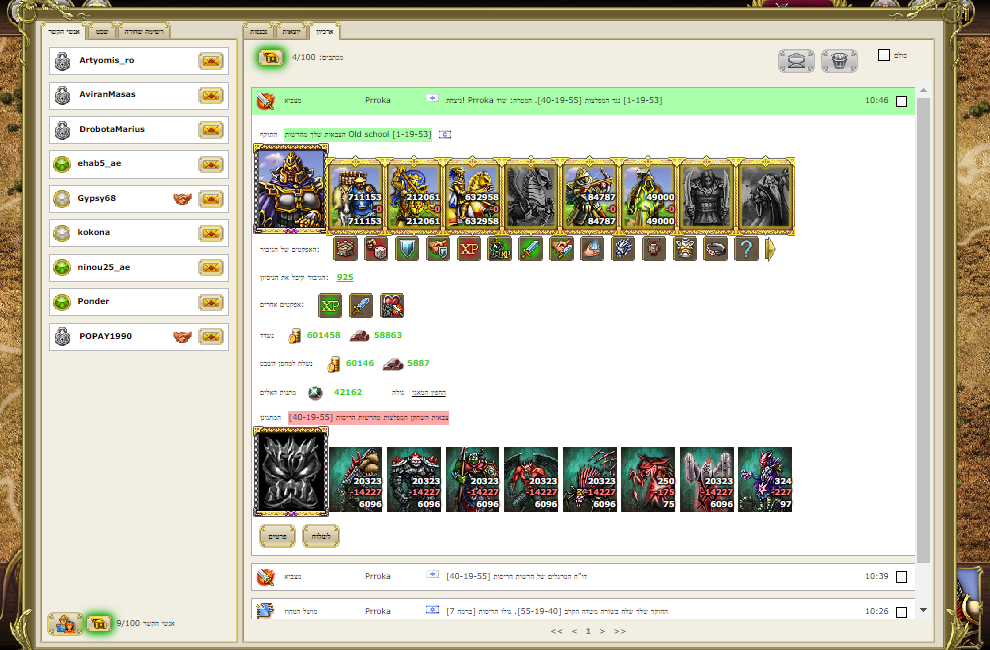Click the scrollbar up arrow of message list
990x650 pixels.
point(923,91)
